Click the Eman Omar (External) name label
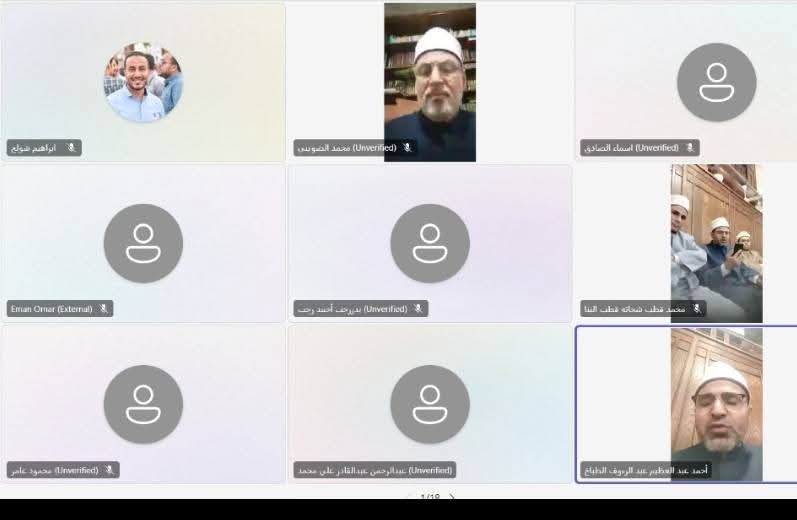This screenshot has height=520, width=797. (x=50, y=309)
